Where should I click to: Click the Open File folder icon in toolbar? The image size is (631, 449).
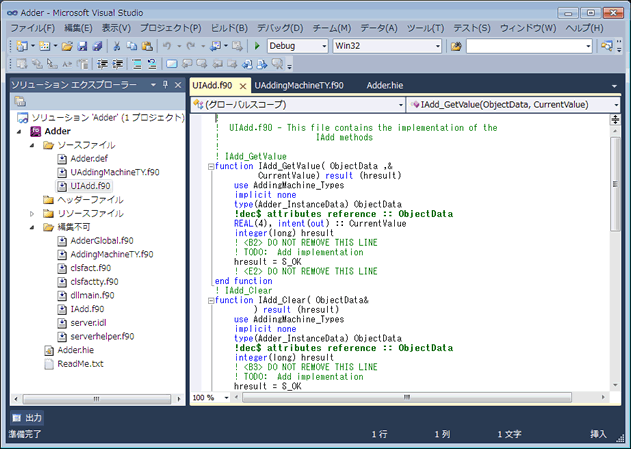pos(67,46)
